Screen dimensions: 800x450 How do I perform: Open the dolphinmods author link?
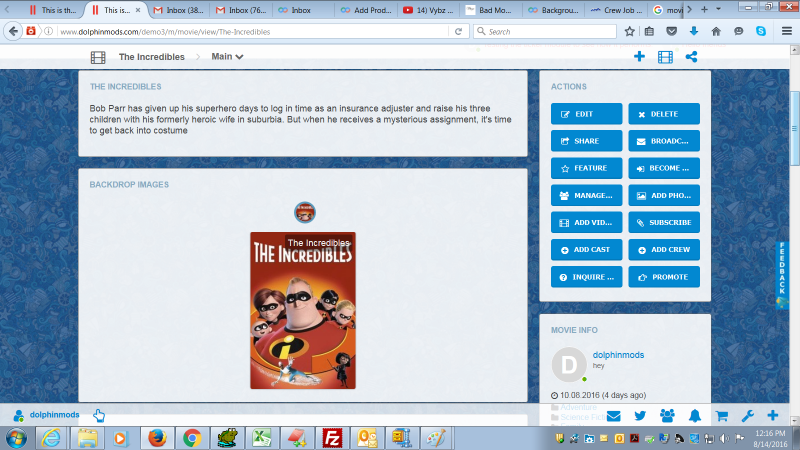[x=618, y=355]
